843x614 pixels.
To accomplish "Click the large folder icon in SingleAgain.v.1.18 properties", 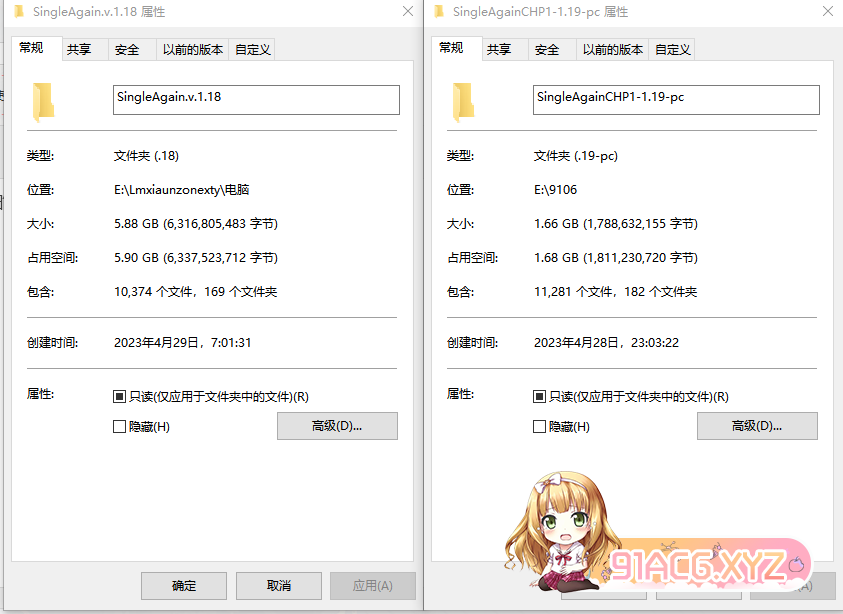I will [x=43, y=101].
